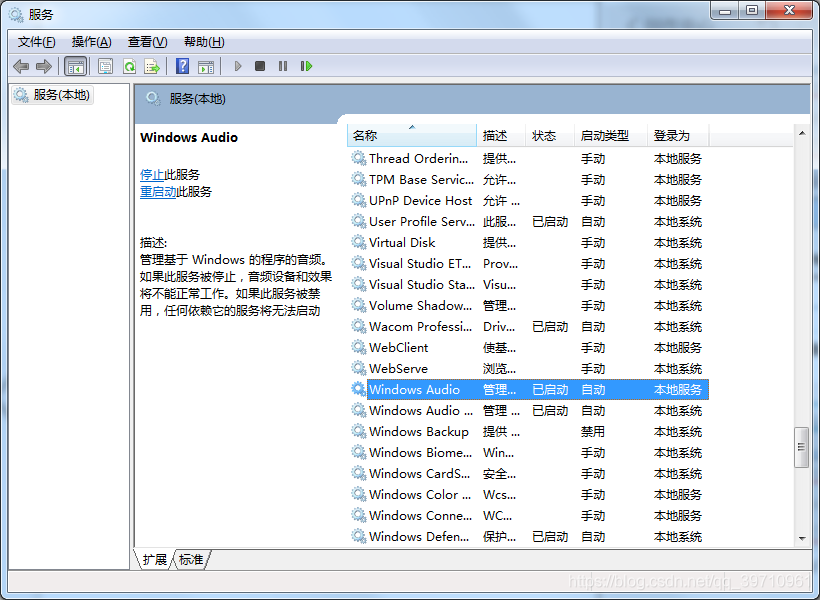Image resolution: width=820 pixels, height=600 pixels.
Task: Select the highlighted Windows Audio row
Action: tap(528, 389)
